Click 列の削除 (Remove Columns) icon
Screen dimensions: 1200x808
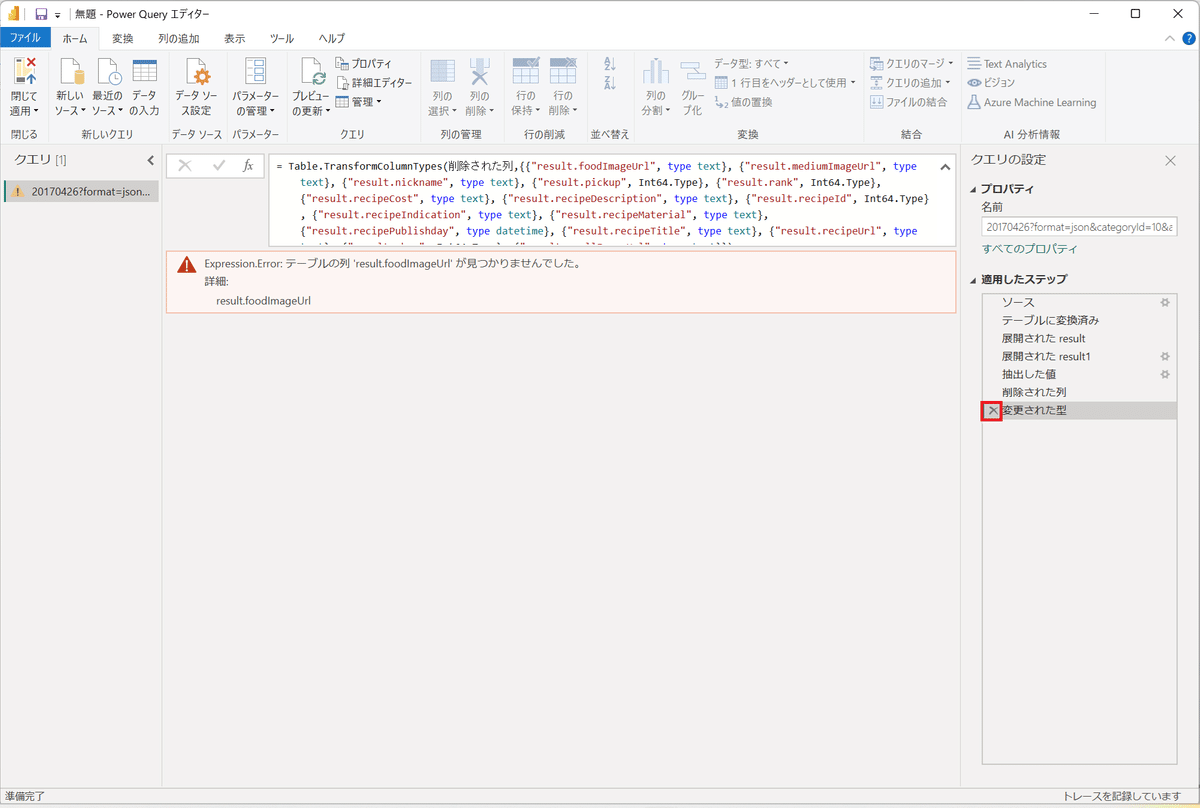[480, 72]
